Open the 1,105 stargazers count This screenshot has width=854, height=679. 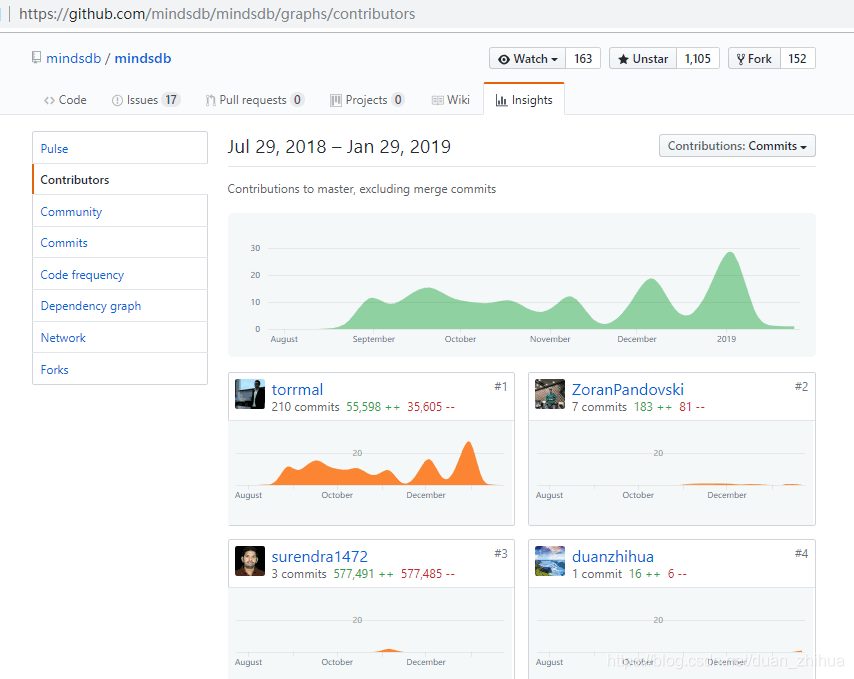[x=698, y=59]
